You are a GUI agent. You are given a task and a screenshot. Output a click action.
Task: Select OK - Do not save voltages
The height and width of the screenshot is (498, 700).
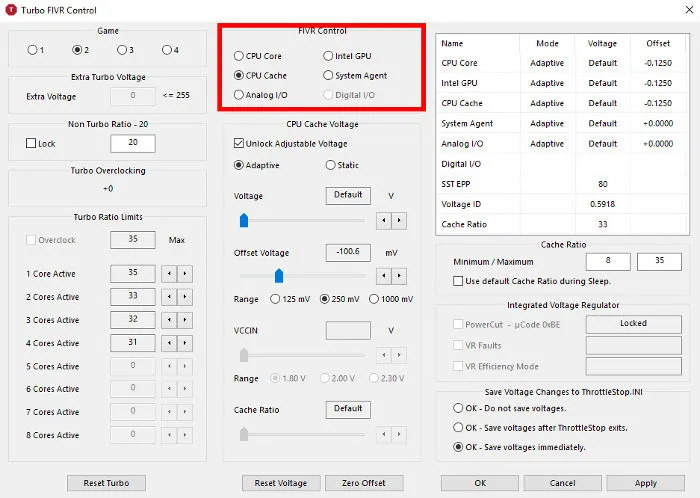pyautogui.click(x=458, y=408)
